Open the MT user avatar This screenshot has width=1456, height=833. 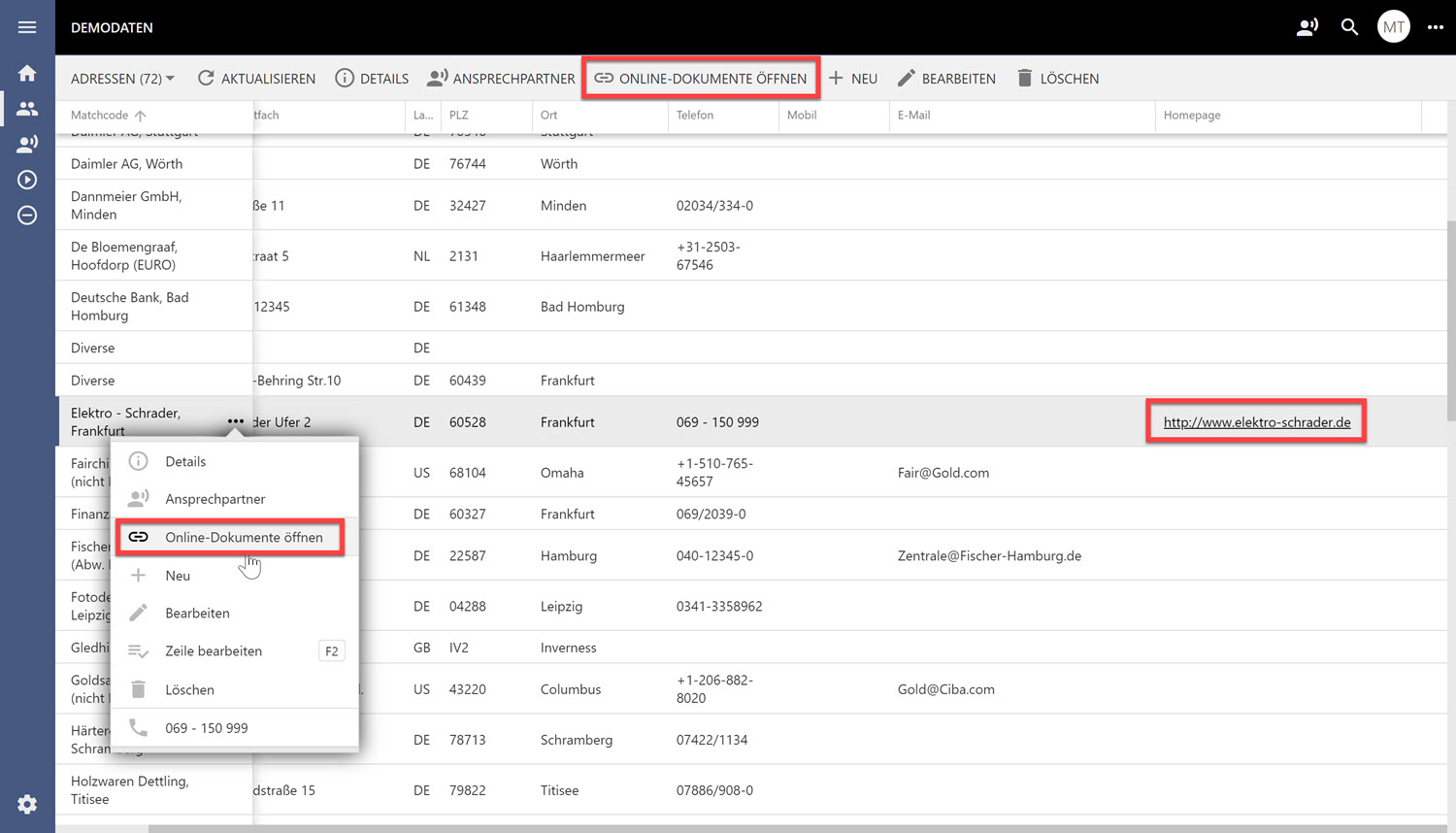tap(1393, 27)
